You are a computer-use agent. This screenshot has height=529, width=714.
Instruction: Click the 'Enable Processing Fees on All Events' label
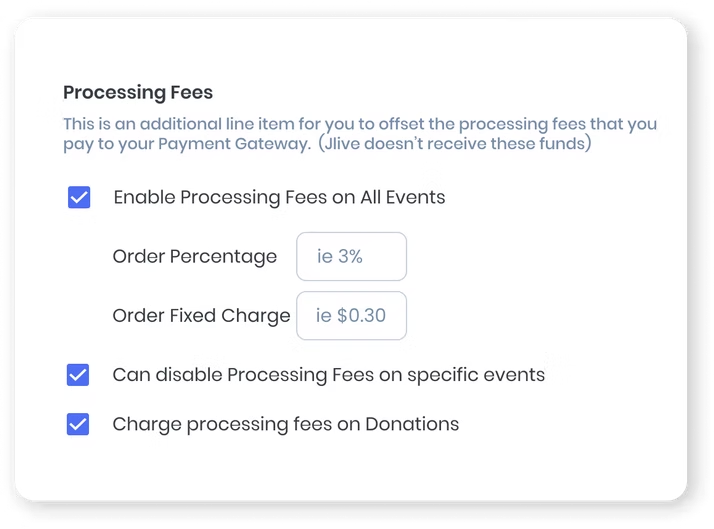279,197
